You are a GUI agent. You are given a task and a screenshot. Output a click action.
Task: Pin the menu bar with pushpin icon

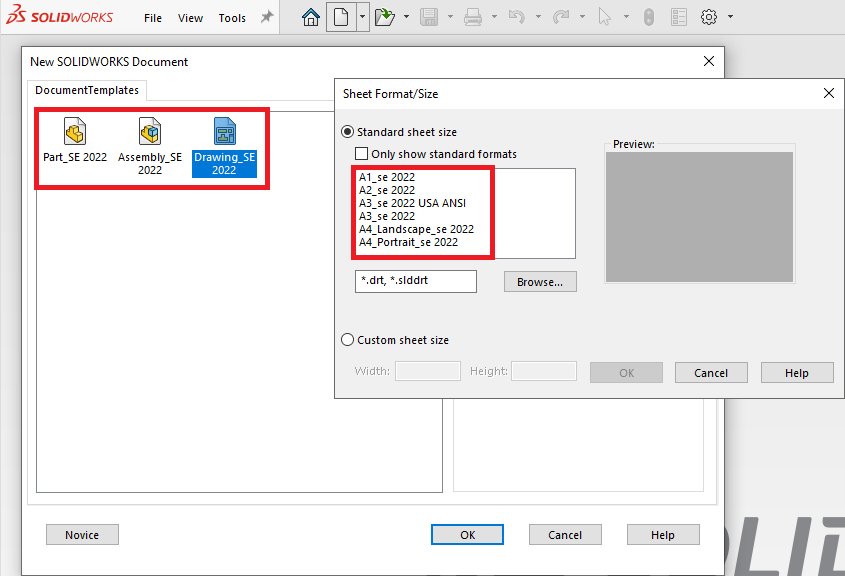(266, 17)
